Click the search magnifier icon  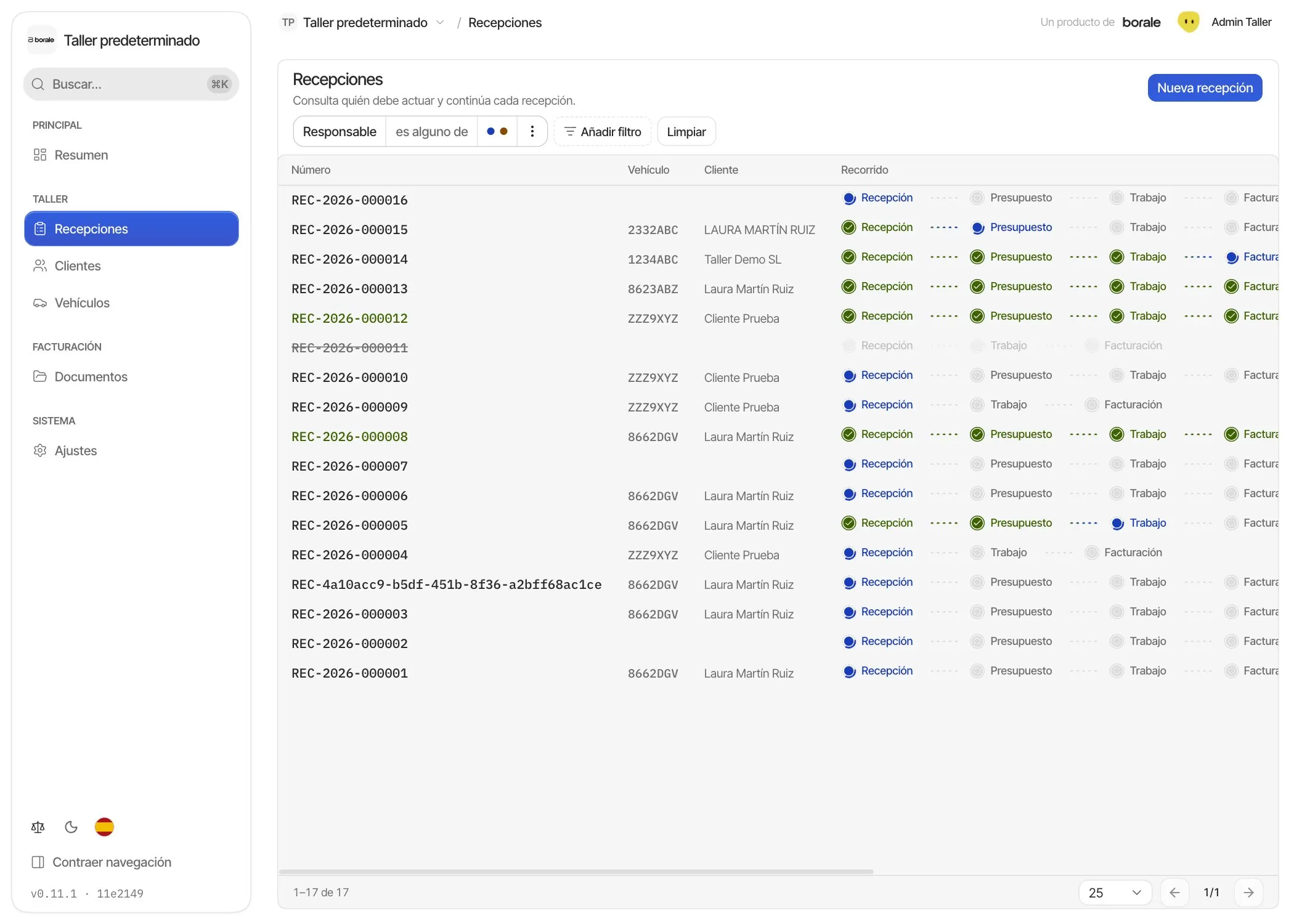pos(38,84)
